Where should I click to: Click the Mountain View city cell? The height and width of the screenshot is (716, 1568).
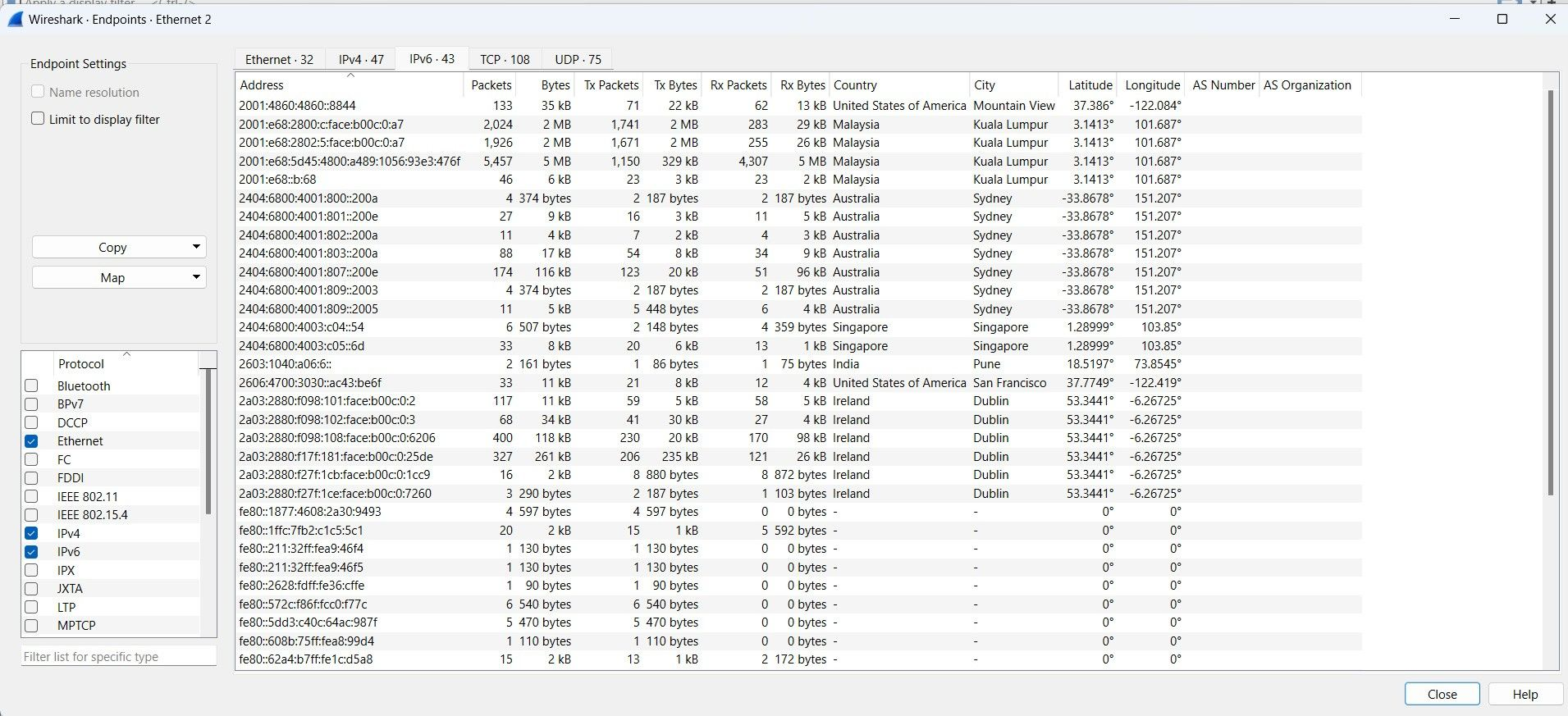click(x=1013, y=106)
